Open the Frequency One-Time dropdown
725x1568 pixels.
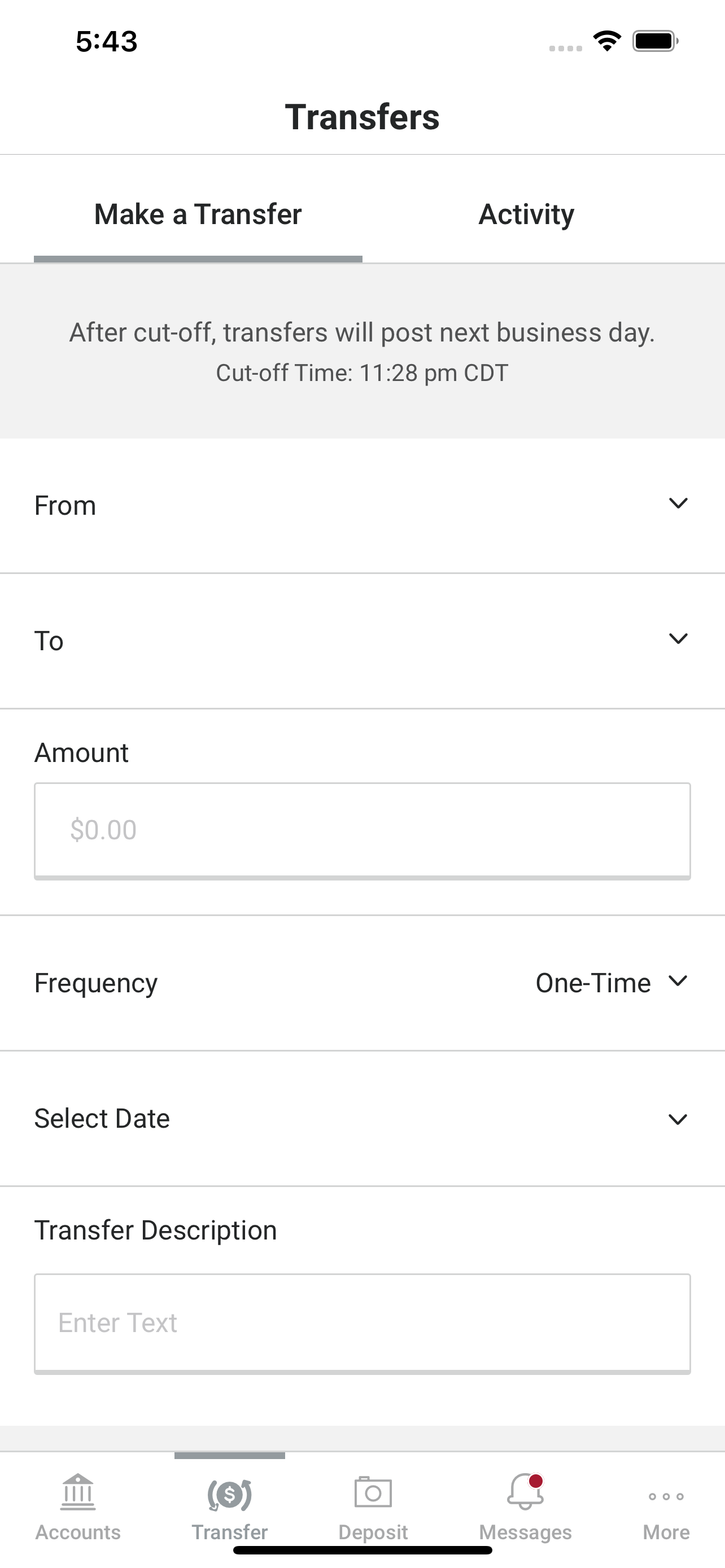click(x=612, y=983)
